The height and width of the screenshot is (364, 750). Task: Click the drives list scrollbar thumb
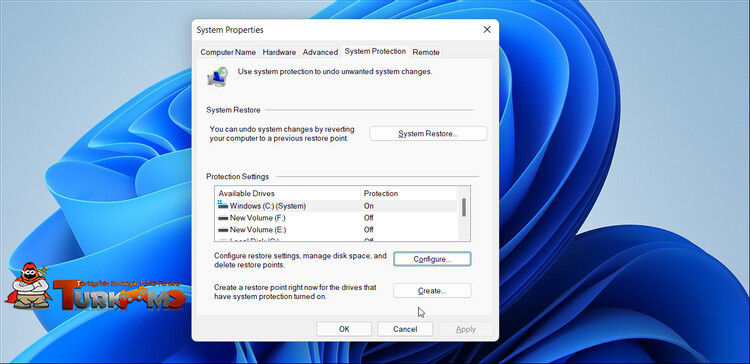click(463, 208)
